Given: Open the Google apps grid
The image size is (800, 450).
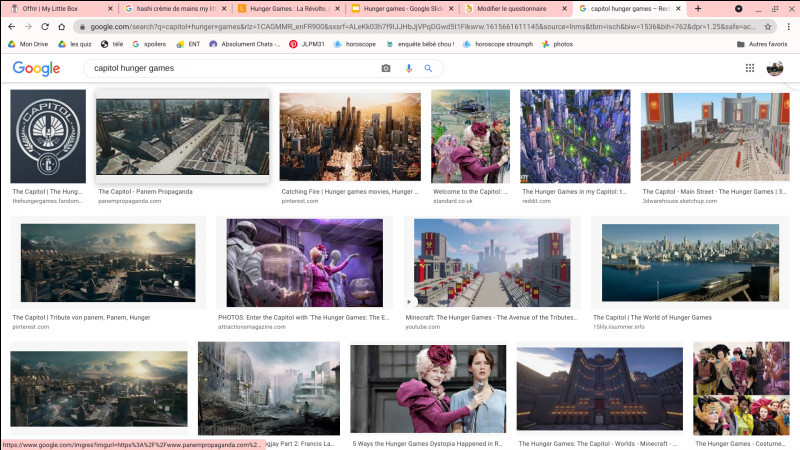Looking at the screenshot, I should click(x=749, y=68).
